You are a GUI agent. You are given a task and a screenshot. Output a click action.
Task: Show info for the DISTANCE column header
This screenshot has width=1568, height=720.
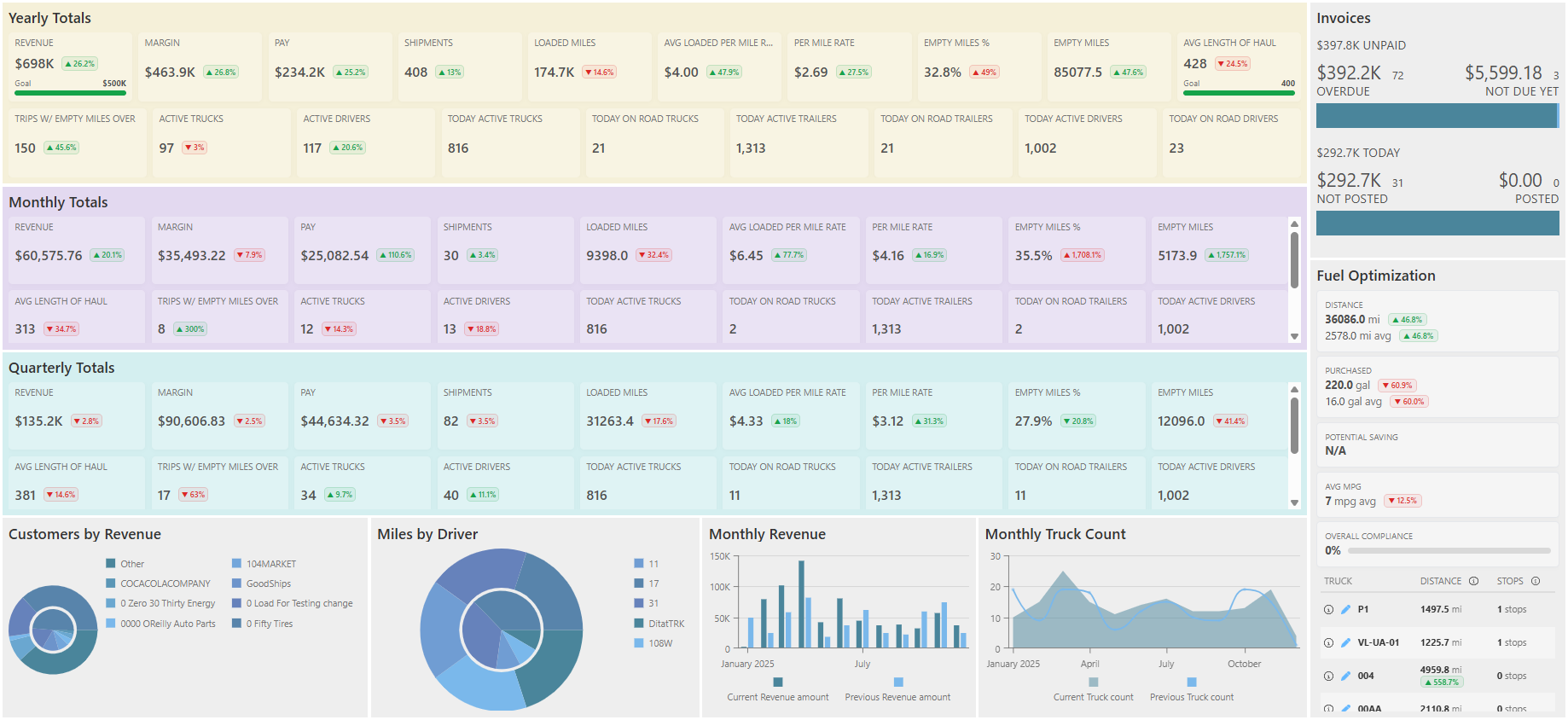pos(1473,582)
